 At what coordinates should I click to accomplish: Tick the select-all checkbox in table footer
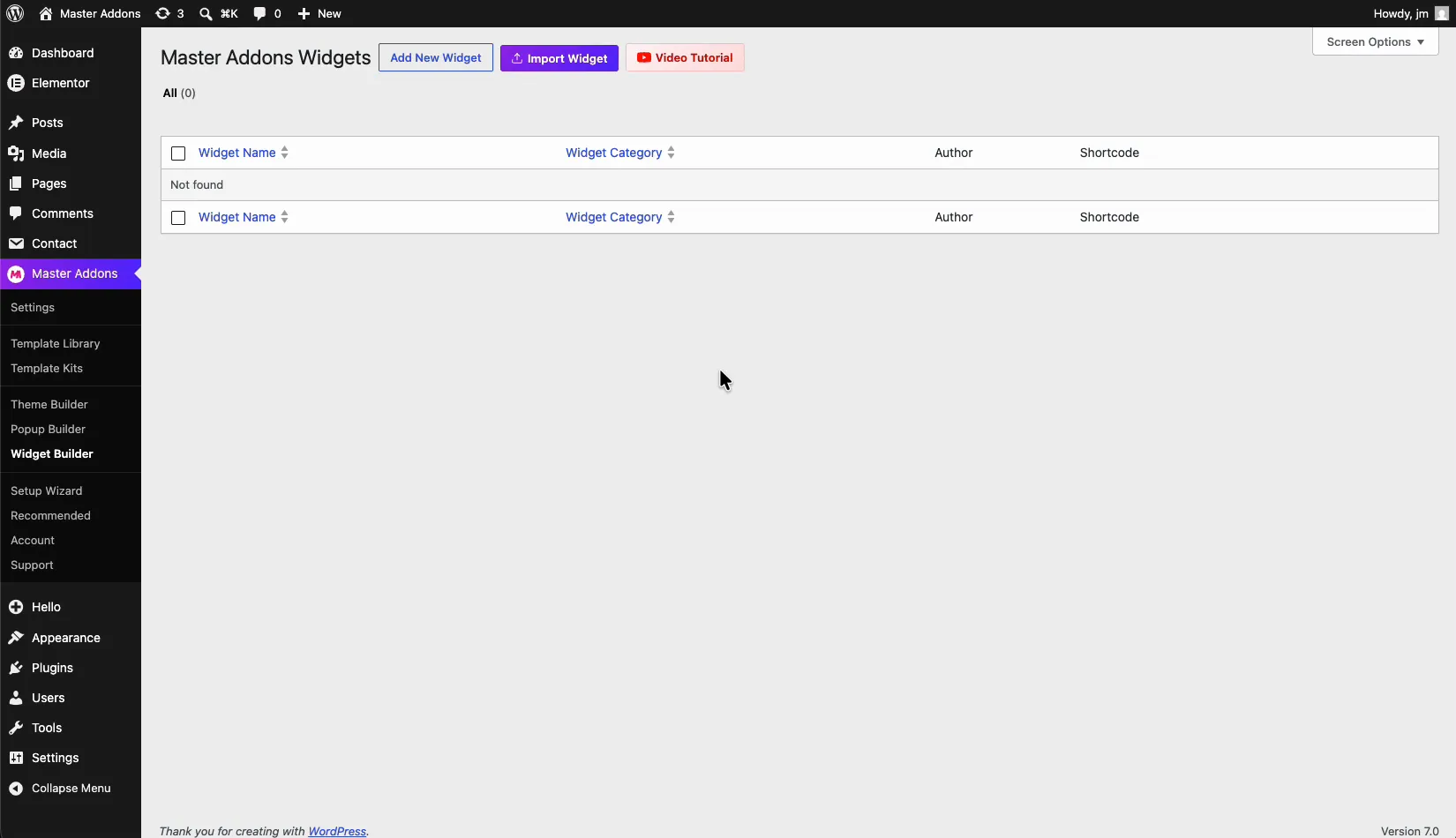[178, 218]
